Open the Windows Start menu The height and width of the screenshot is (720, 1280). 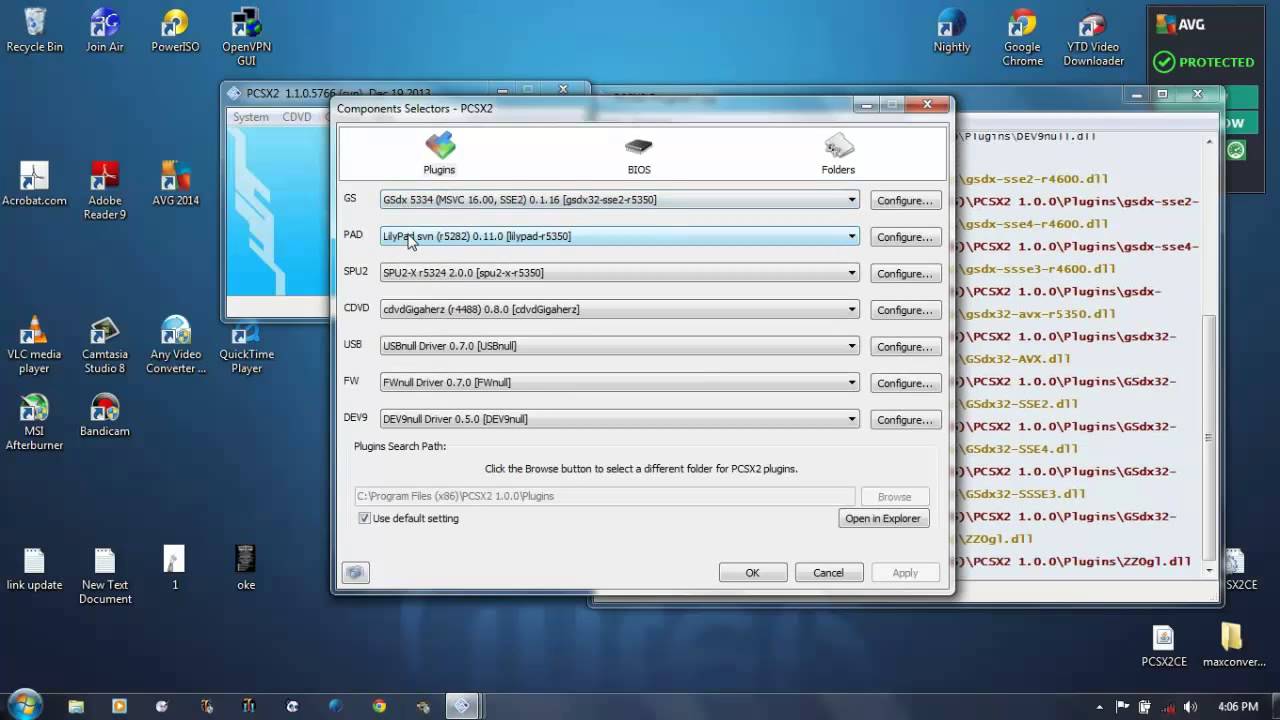[x=24, y=705]
